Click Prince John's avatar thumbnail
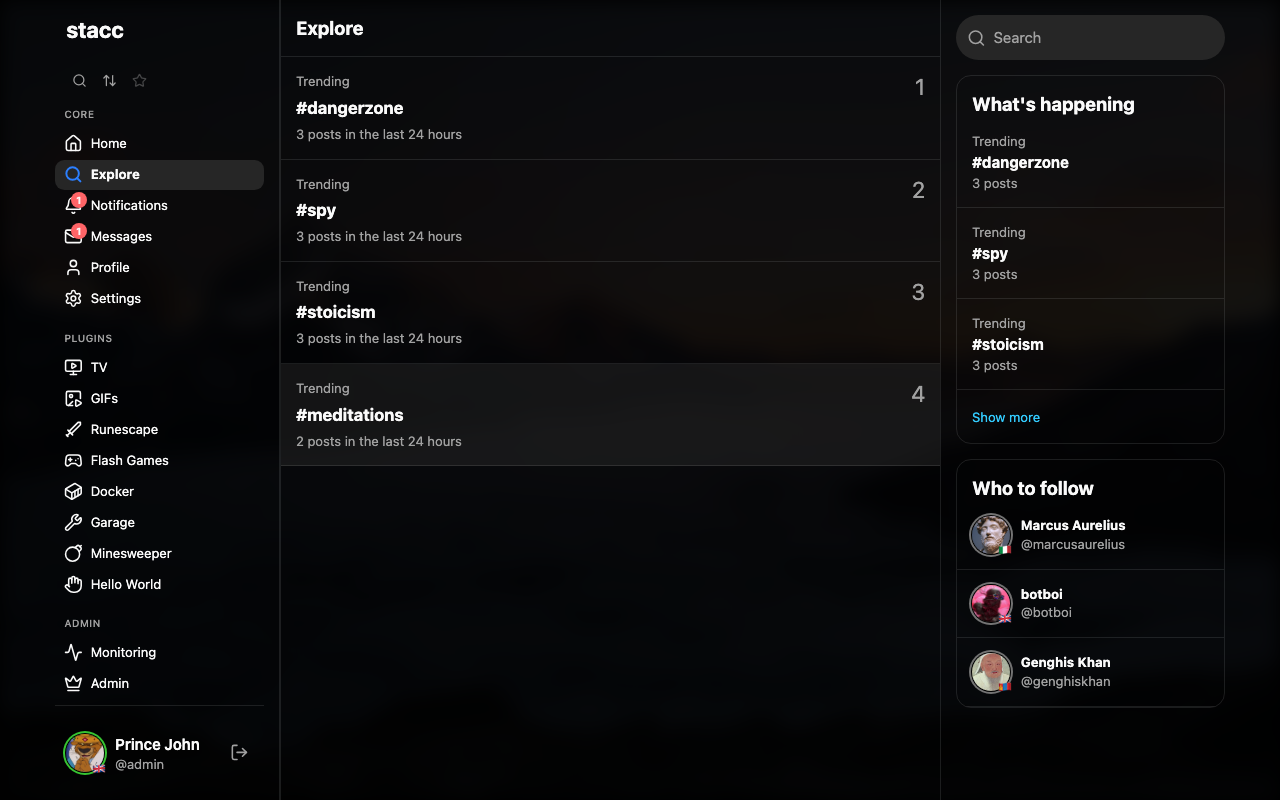 [x=85, y=752]
